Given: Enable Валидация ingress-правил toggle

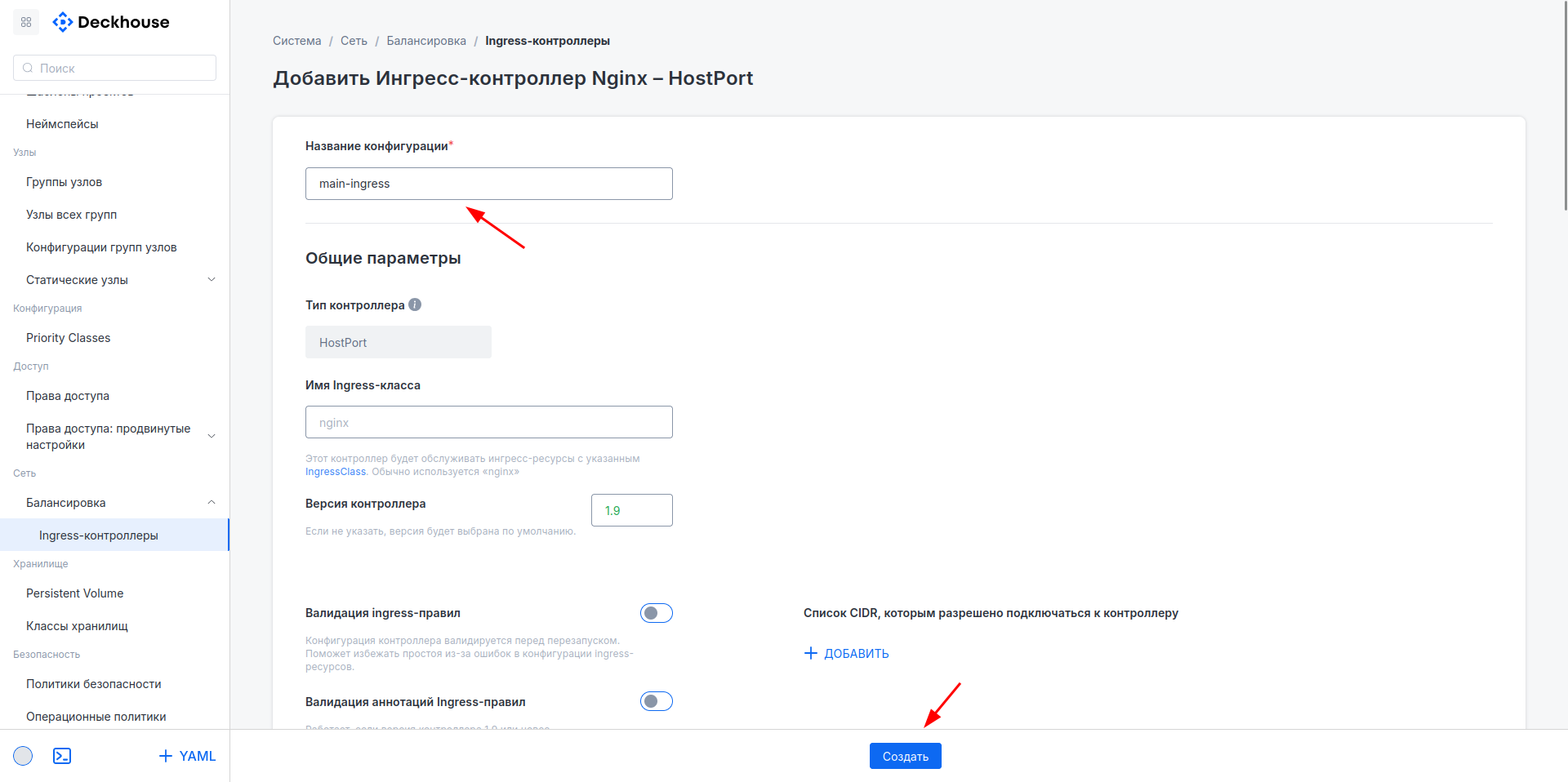Looking at the screenshot, I should tap(656, 613).
